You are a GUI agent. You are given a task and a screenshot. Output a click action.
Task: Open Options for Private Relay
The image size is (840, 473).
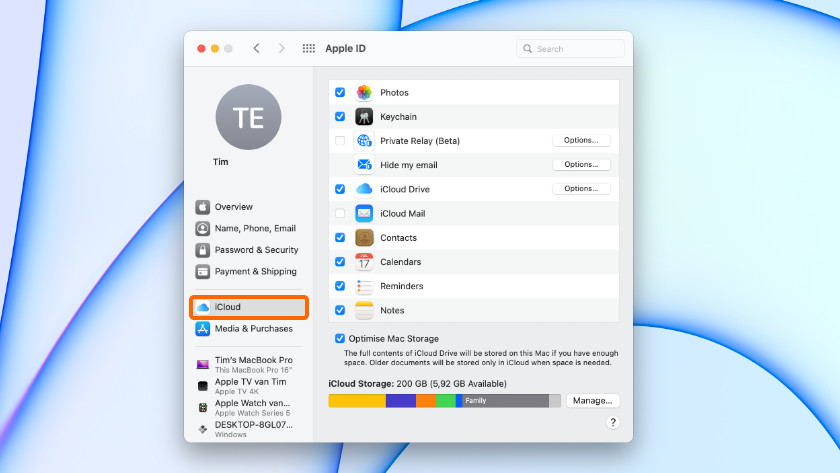click(581, 141)
